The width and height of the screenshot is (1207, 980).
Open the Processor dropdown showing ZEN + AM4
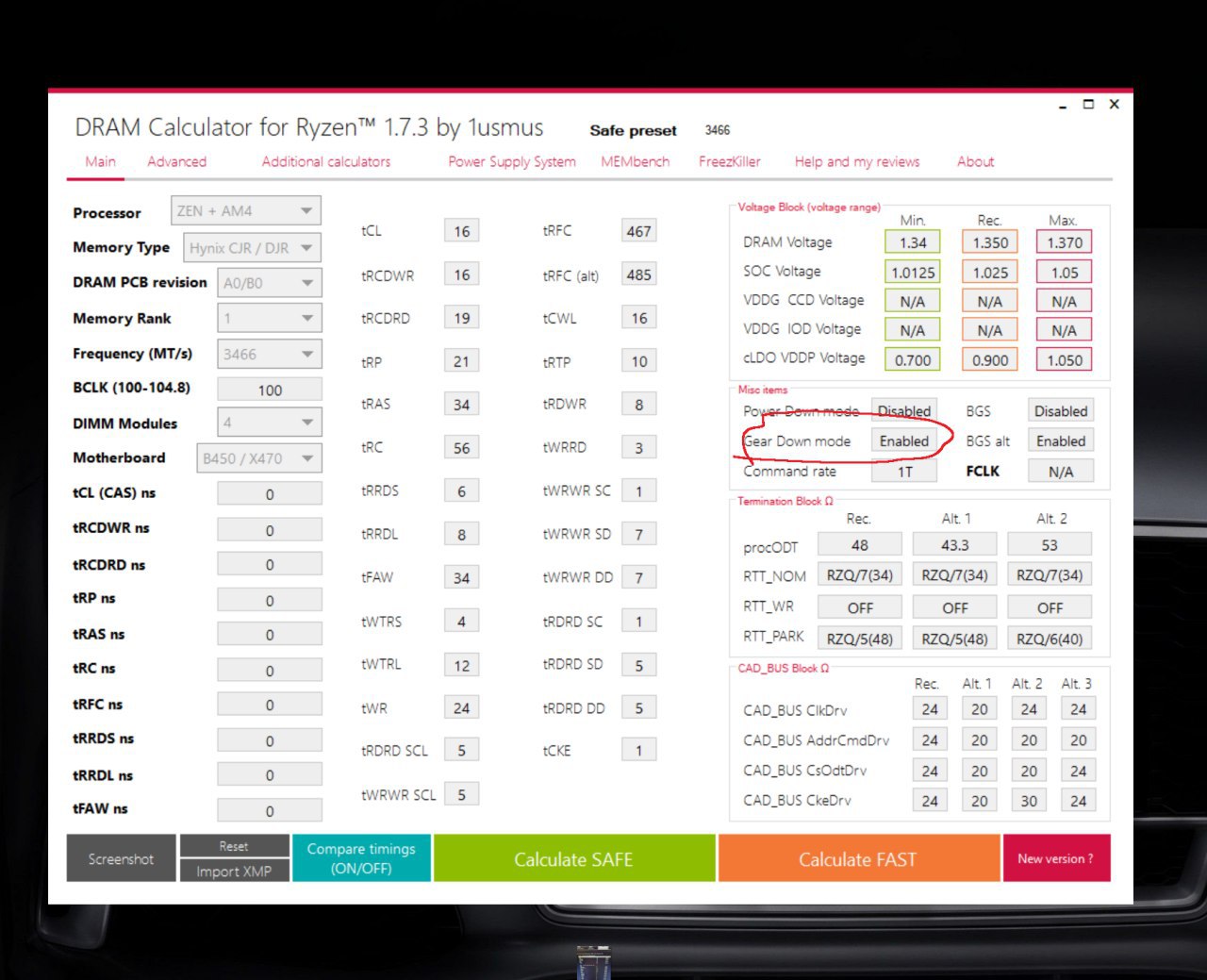245,210
